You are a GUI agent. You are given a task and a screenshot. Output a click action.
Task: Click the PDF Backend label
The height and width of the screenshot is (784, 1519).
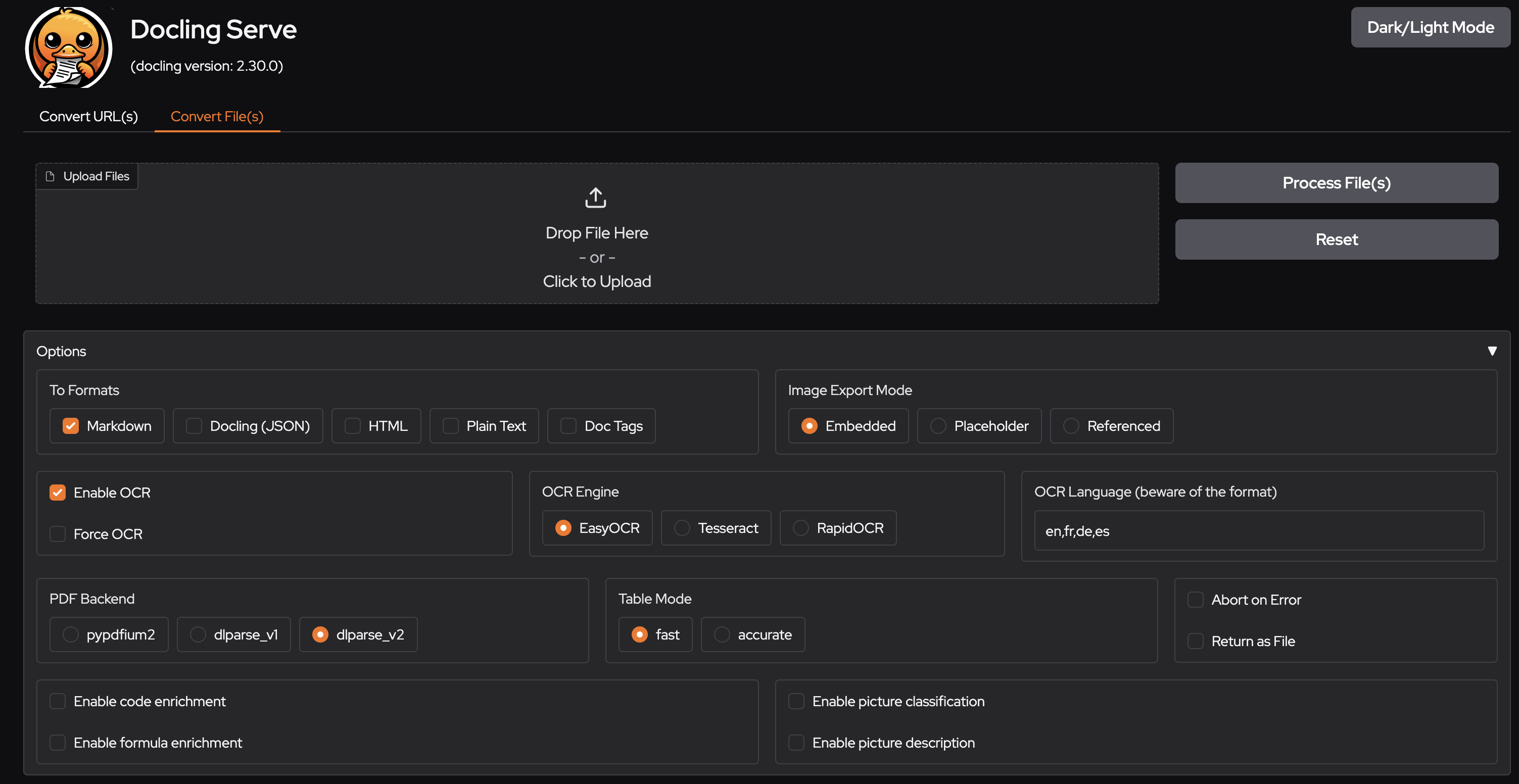[x=92, y=599]
